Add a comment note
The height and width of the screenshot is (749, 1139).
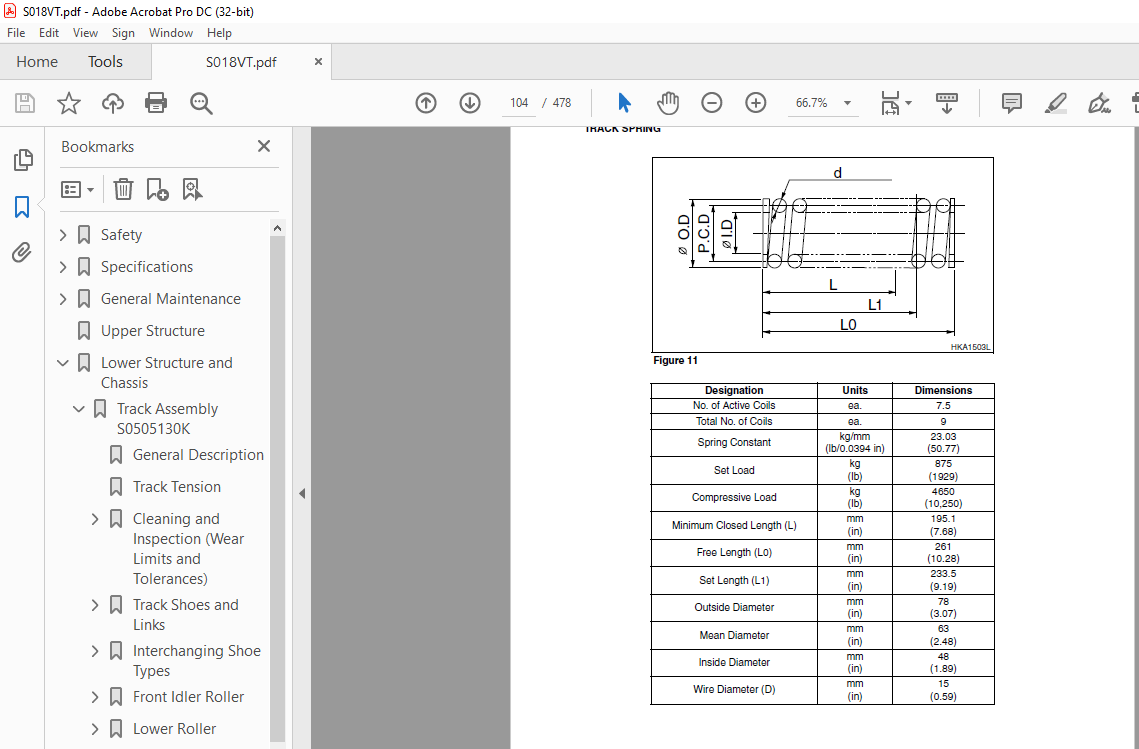pyautogui.click(x=1011, y=103)
